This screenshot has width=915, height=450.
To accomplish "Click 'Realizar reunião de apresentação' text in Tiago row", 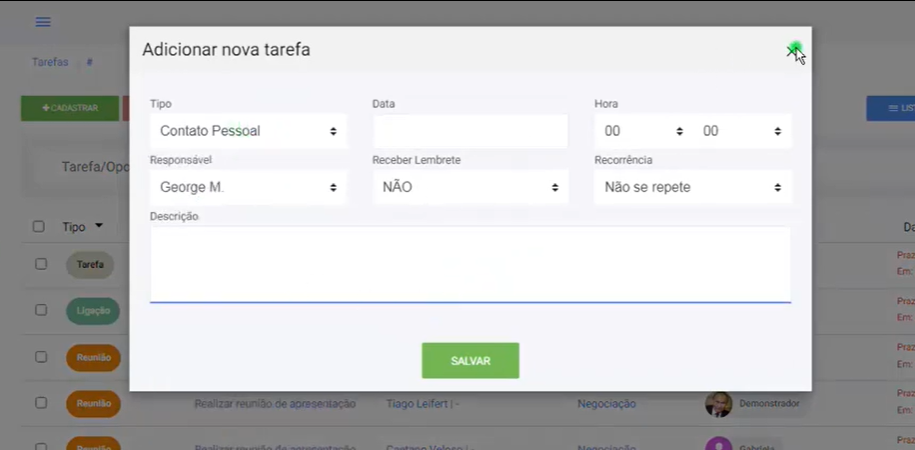I will [275, 404].
